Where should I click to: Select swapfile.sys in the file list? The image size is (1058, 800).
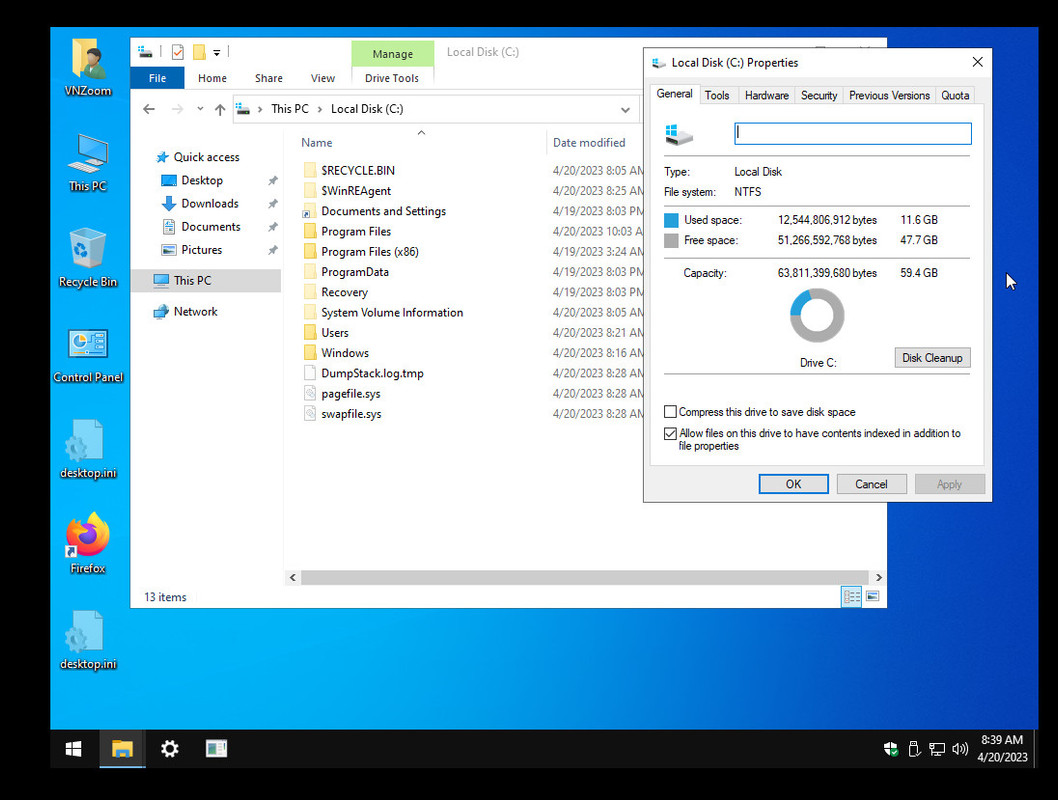(x=351, y=413)
